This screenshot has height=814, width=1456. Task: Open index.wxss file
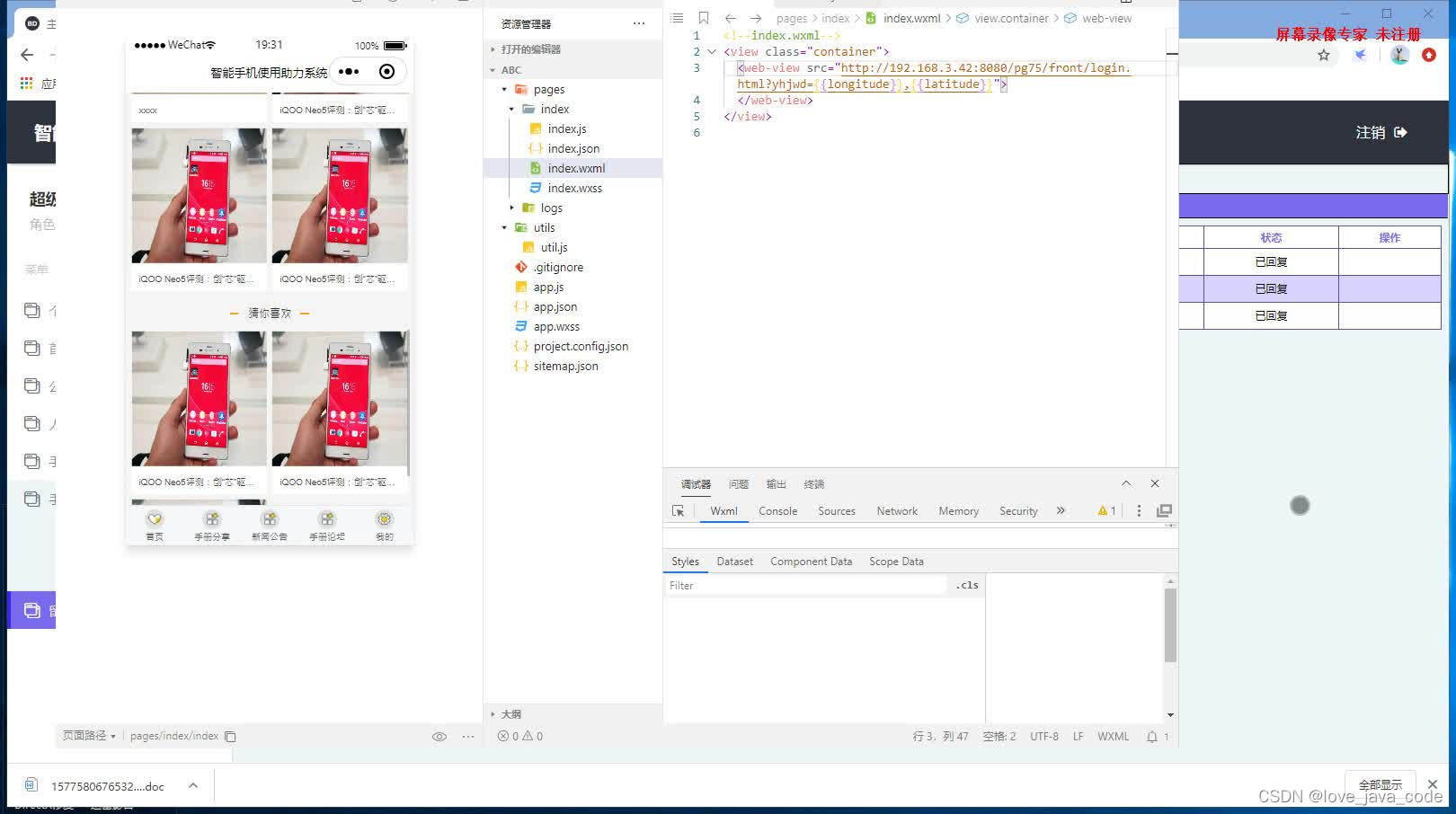coord(574,189)
